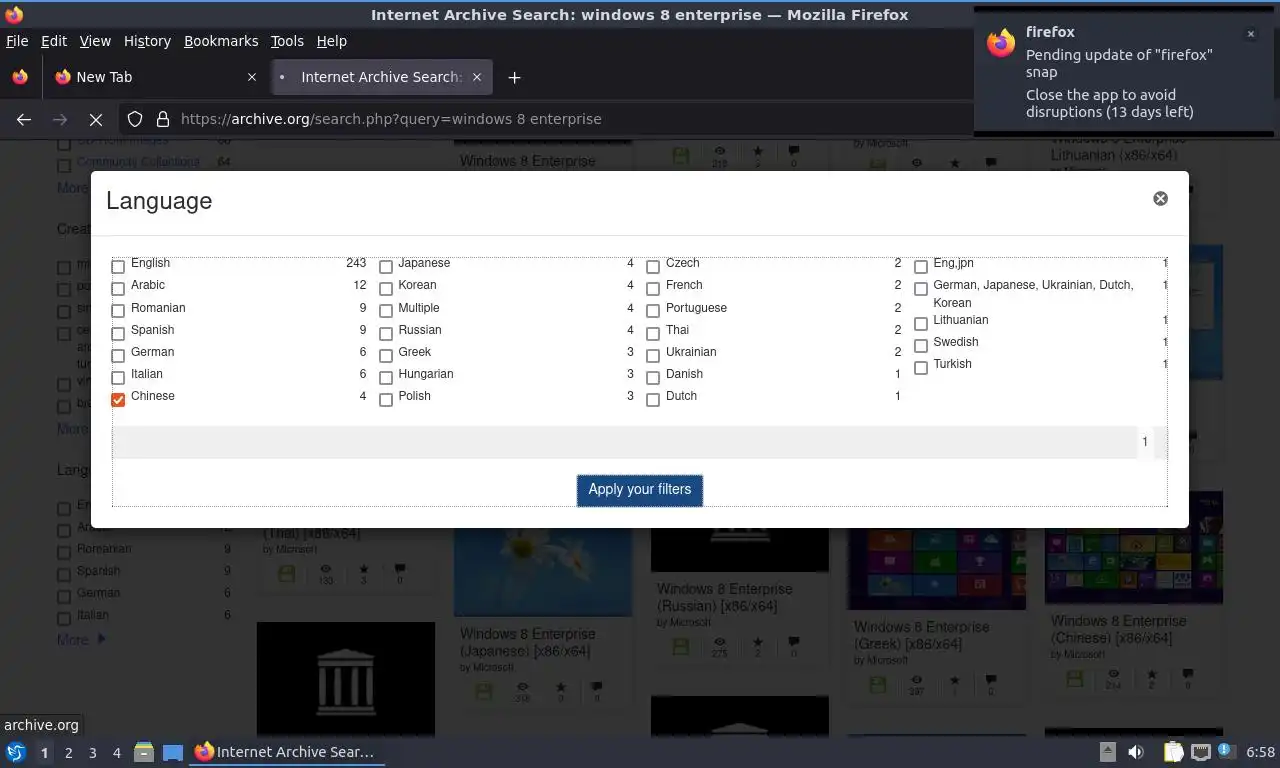
Task: Select the German checkbox in dialog
Action: (118, 355)
